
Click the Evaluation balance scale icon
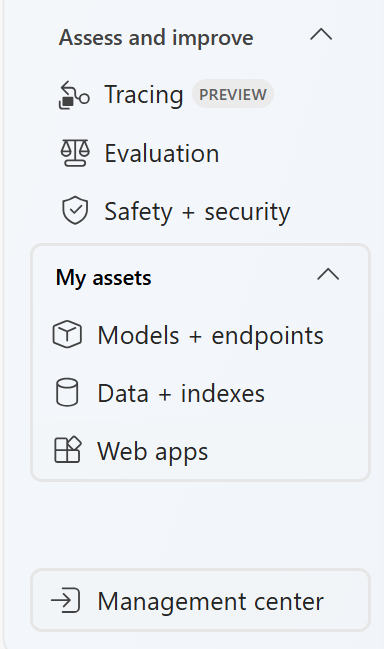pyautogui.click(x=75, y=153)
